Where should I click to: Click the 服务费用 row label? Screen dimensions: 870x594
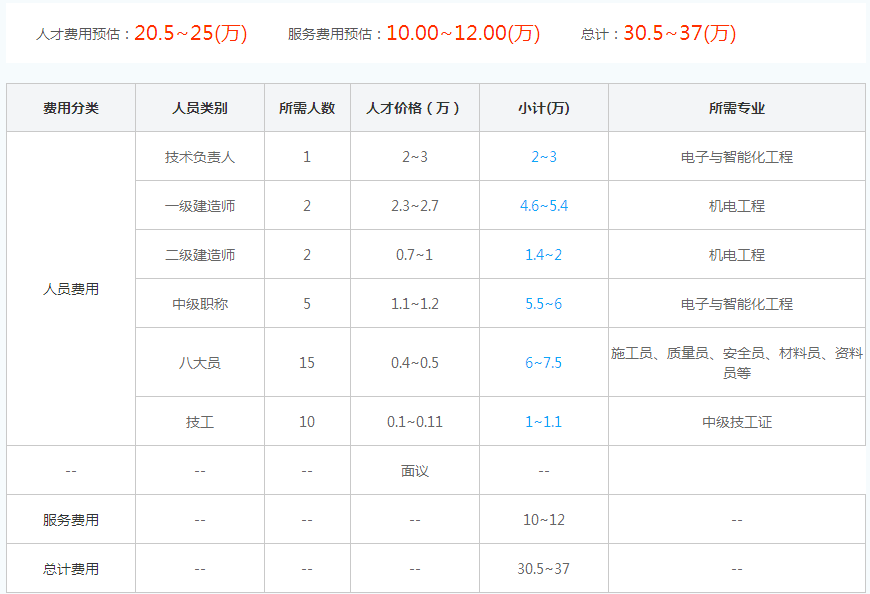[x=71, y=520]
